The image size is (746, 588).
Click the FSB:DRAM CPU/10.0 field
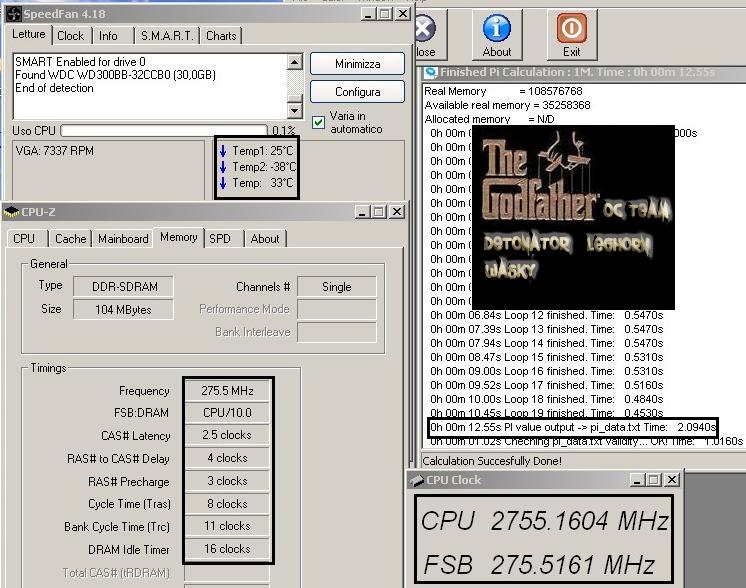click(227, 412)
